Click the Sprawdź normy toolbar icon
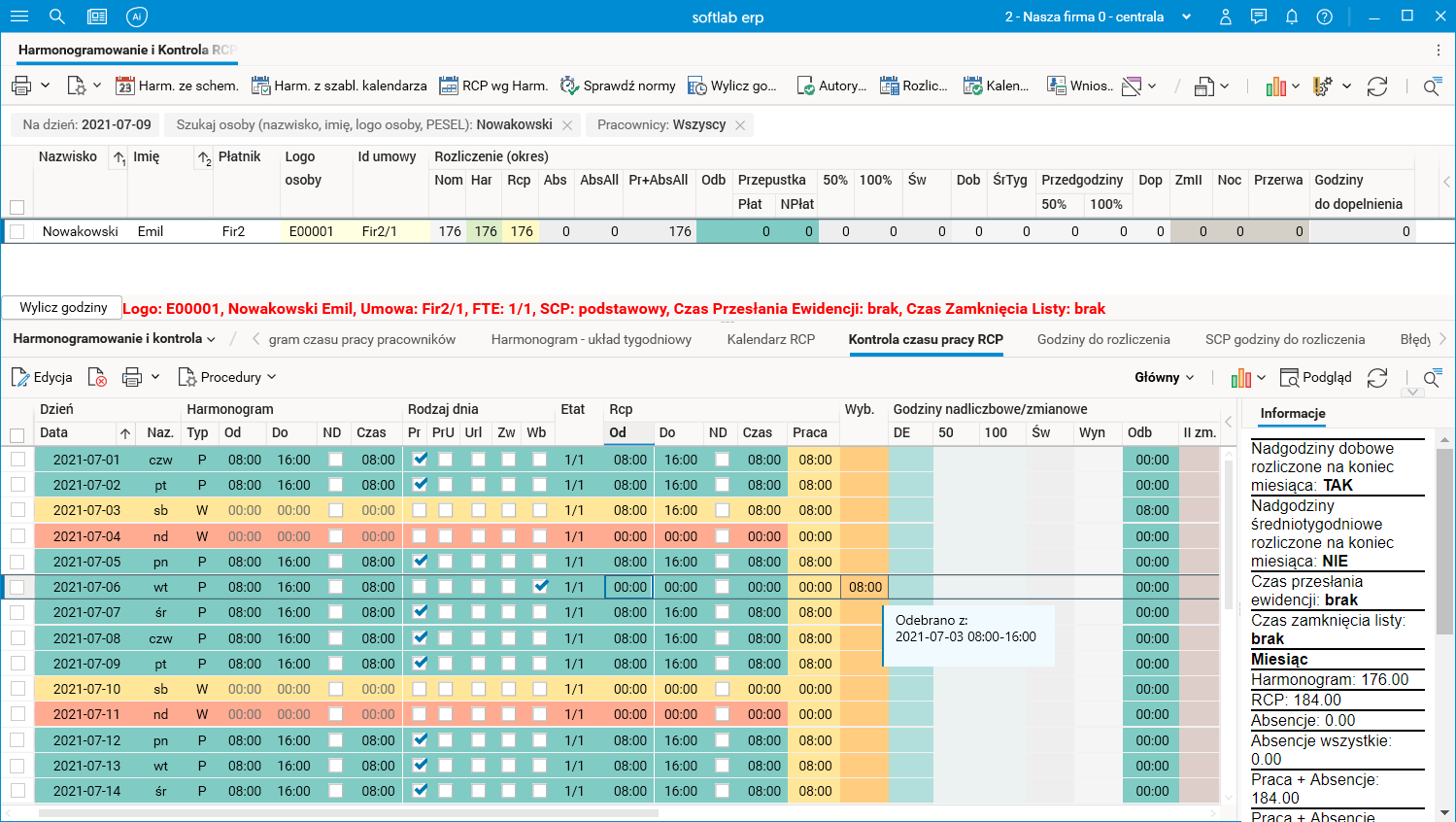The image size is (1456, 822). tap(569, 86)
